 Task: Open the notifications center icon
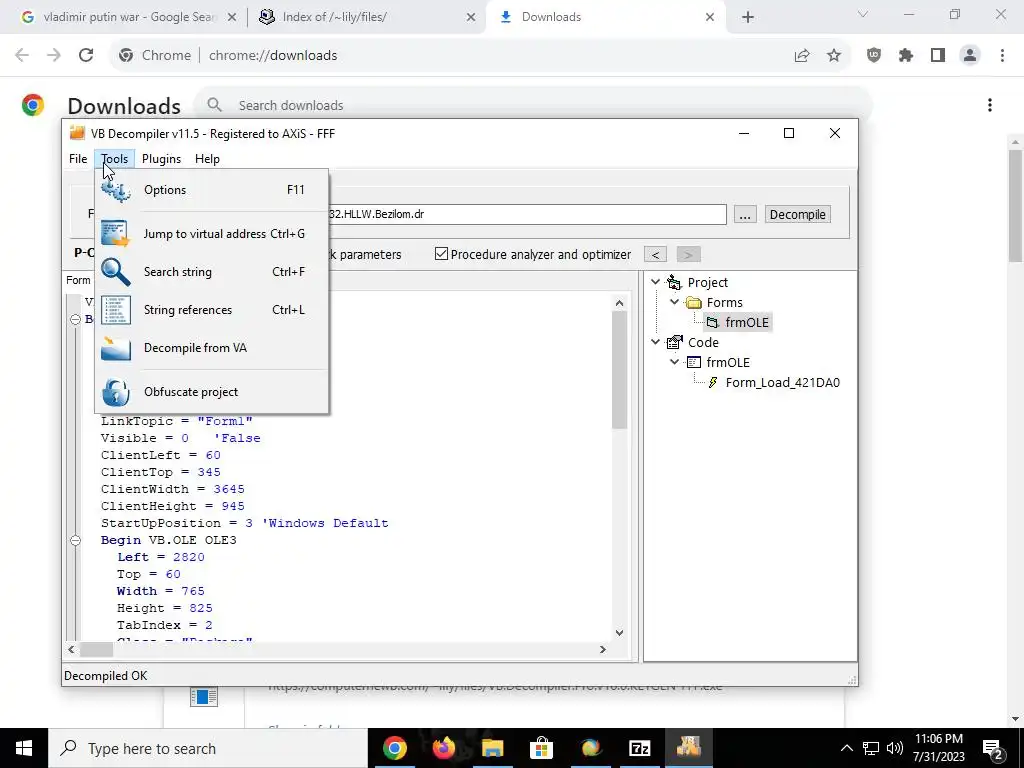tap(993, 748)
